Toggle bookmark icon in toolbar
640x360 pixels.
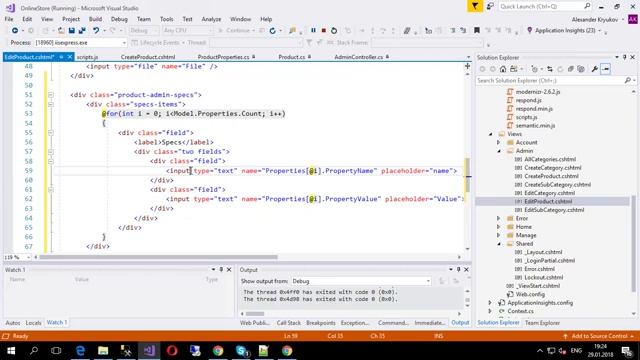pos(476,30)
